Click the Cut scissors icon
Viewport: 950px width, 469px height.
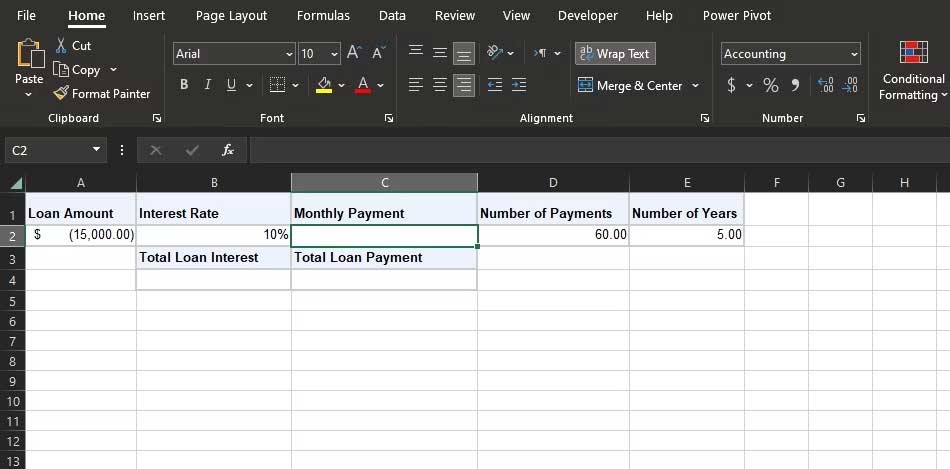62,46
